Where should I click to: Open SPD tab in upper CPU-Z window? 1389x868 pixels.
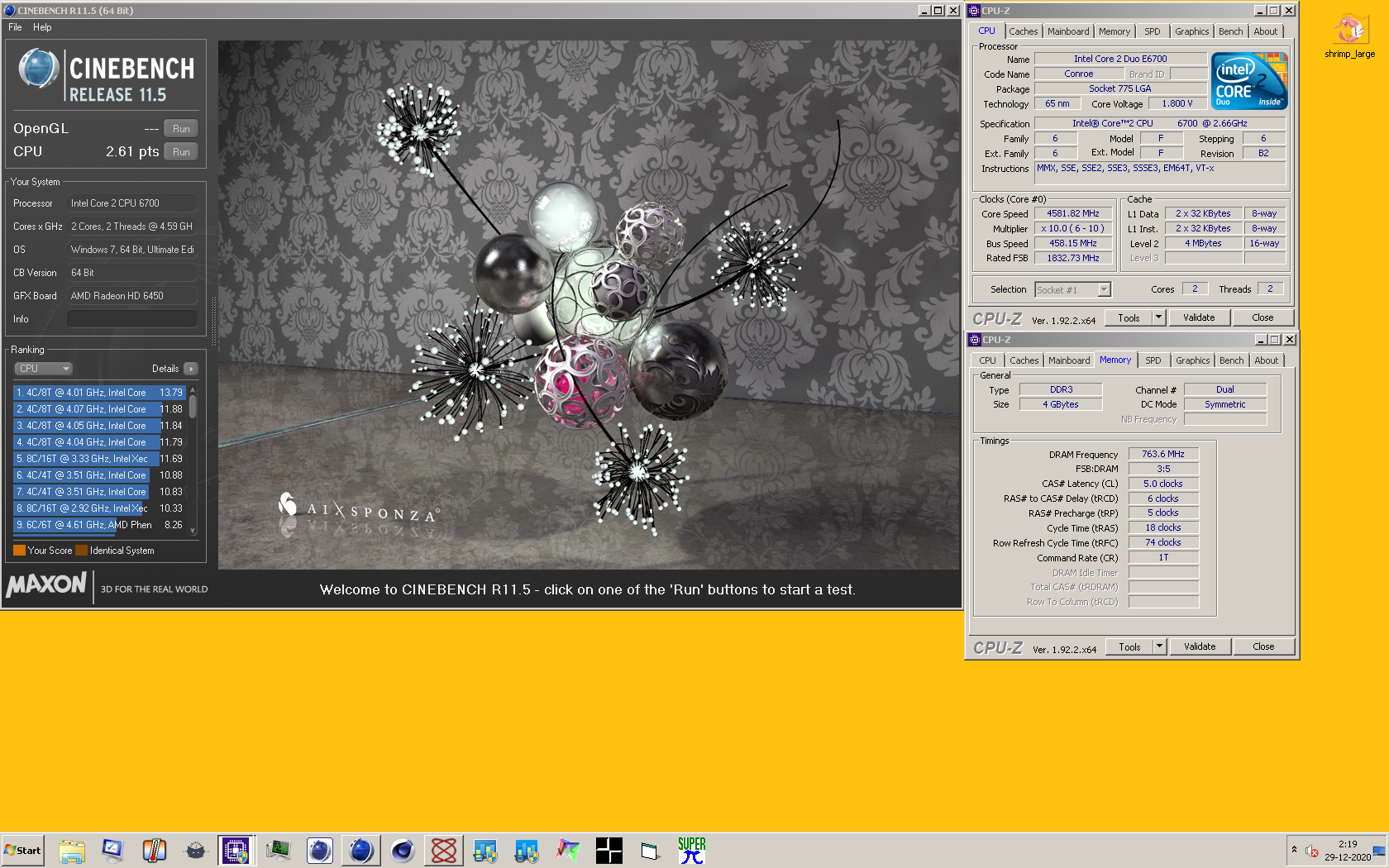coord(1153,31)
